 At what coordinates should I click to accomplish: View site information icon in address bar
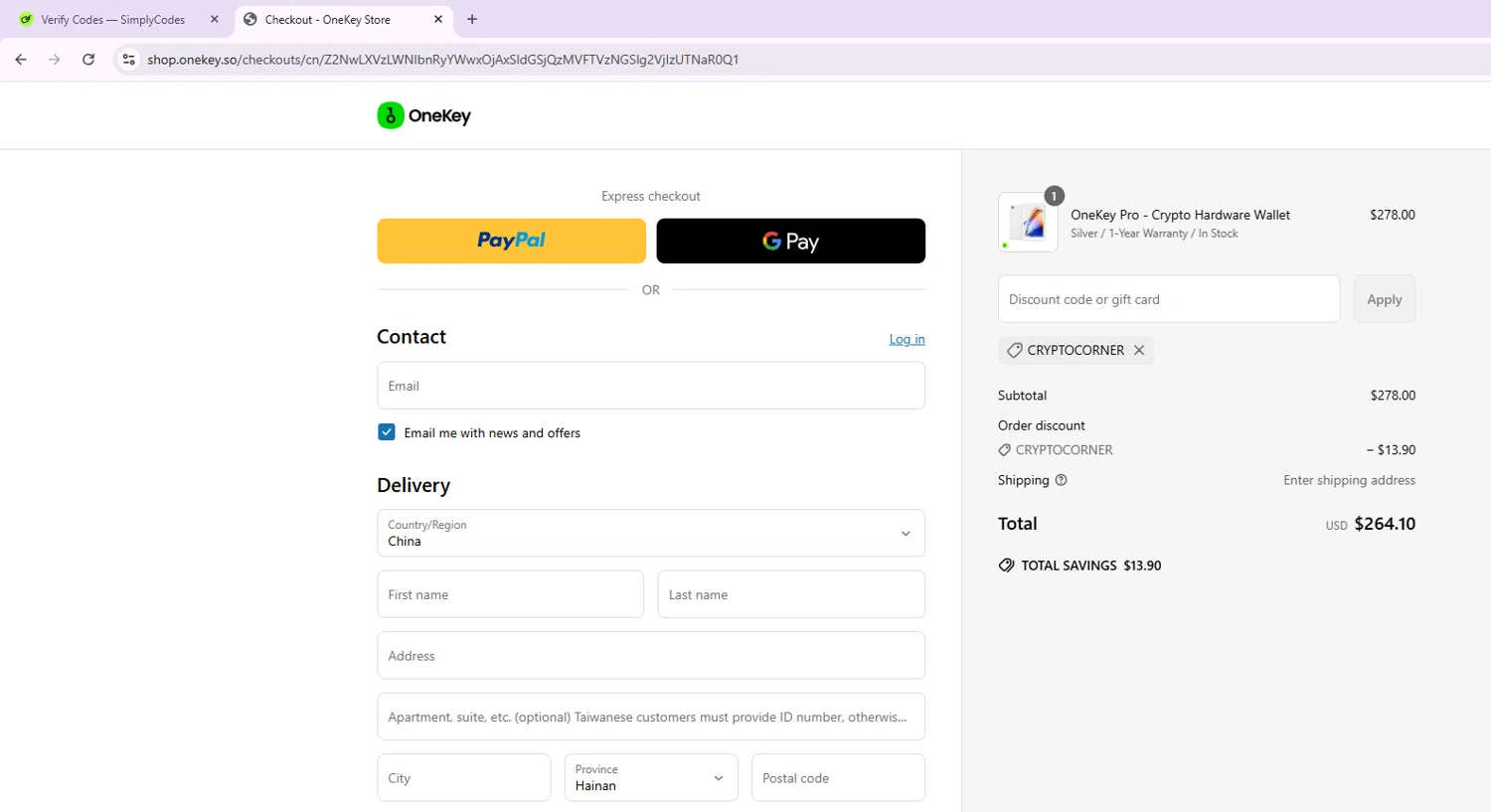128,60
